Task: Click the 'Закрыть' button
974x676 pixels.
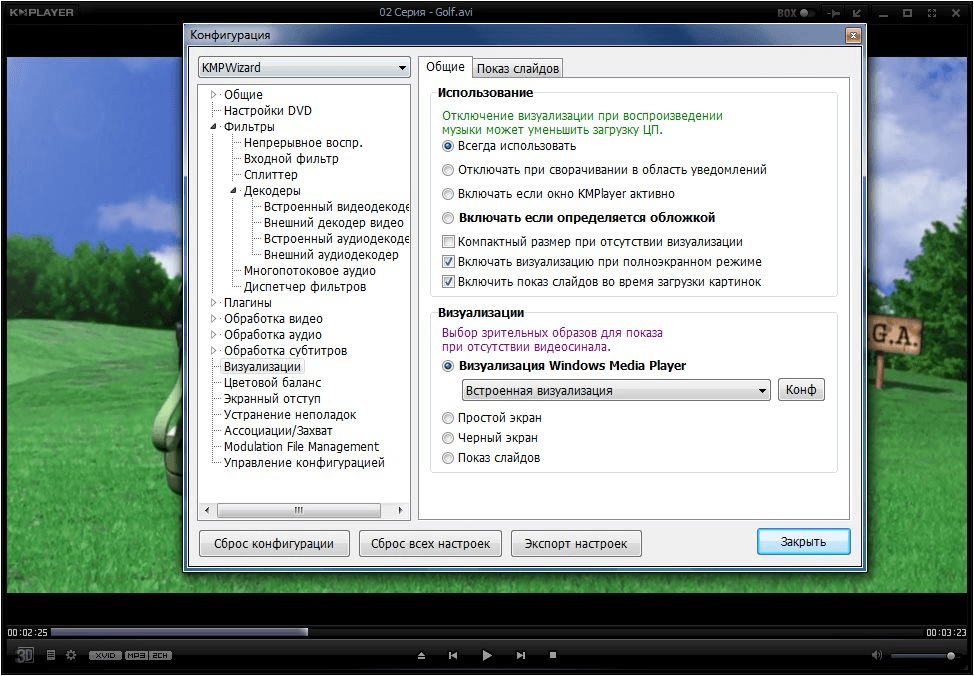Action: click(x=803, y=541)
